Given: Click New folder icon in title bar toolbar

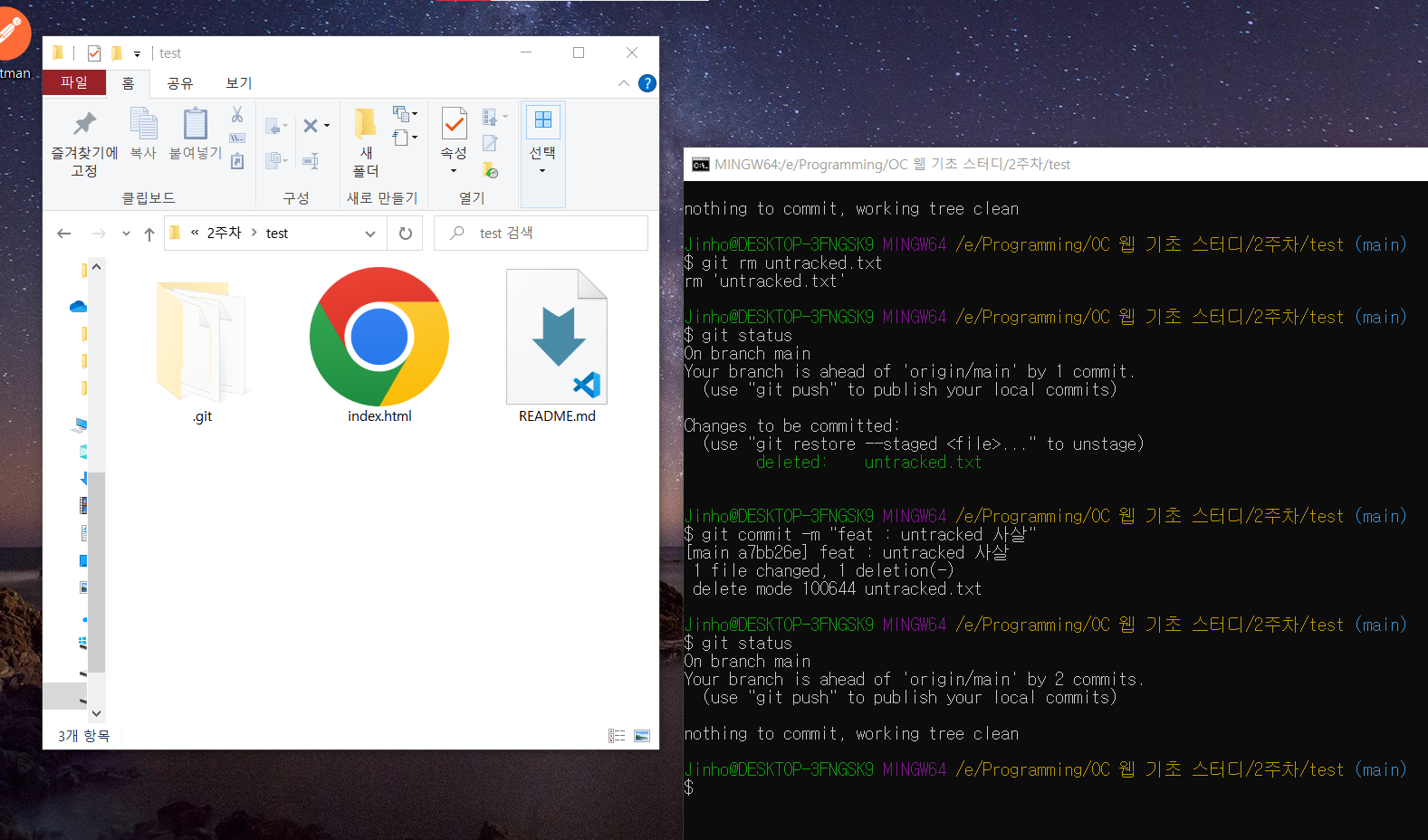Looking at the screenshot, I should 117,53.
